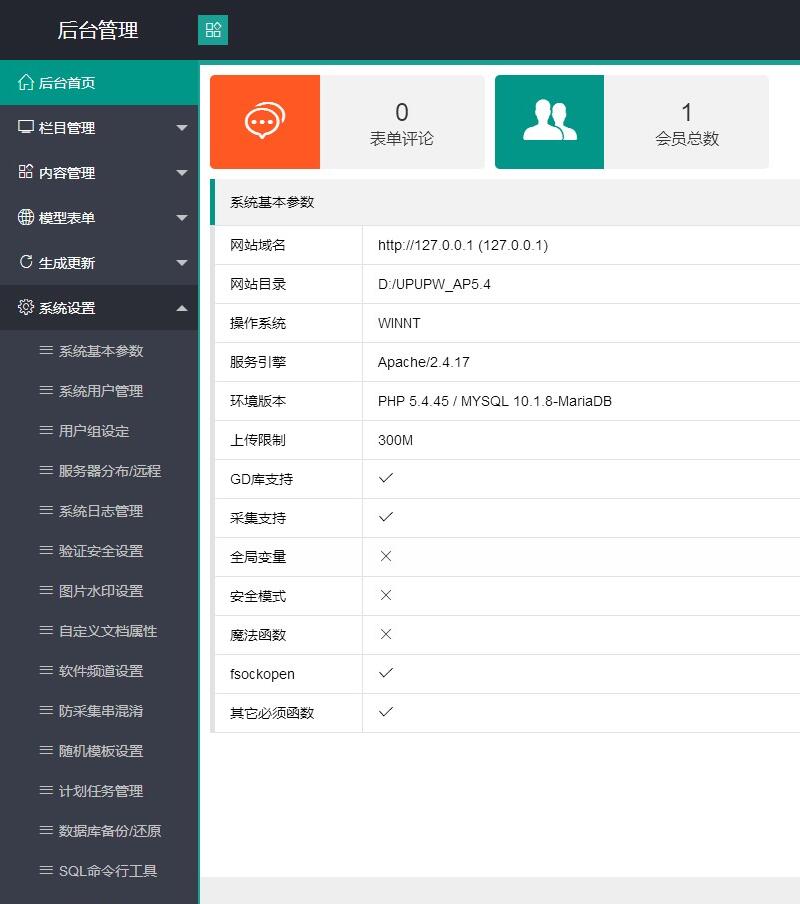
Task: Click the teal collapse-menu icon in top bar
Action: (x=213, y=30)
